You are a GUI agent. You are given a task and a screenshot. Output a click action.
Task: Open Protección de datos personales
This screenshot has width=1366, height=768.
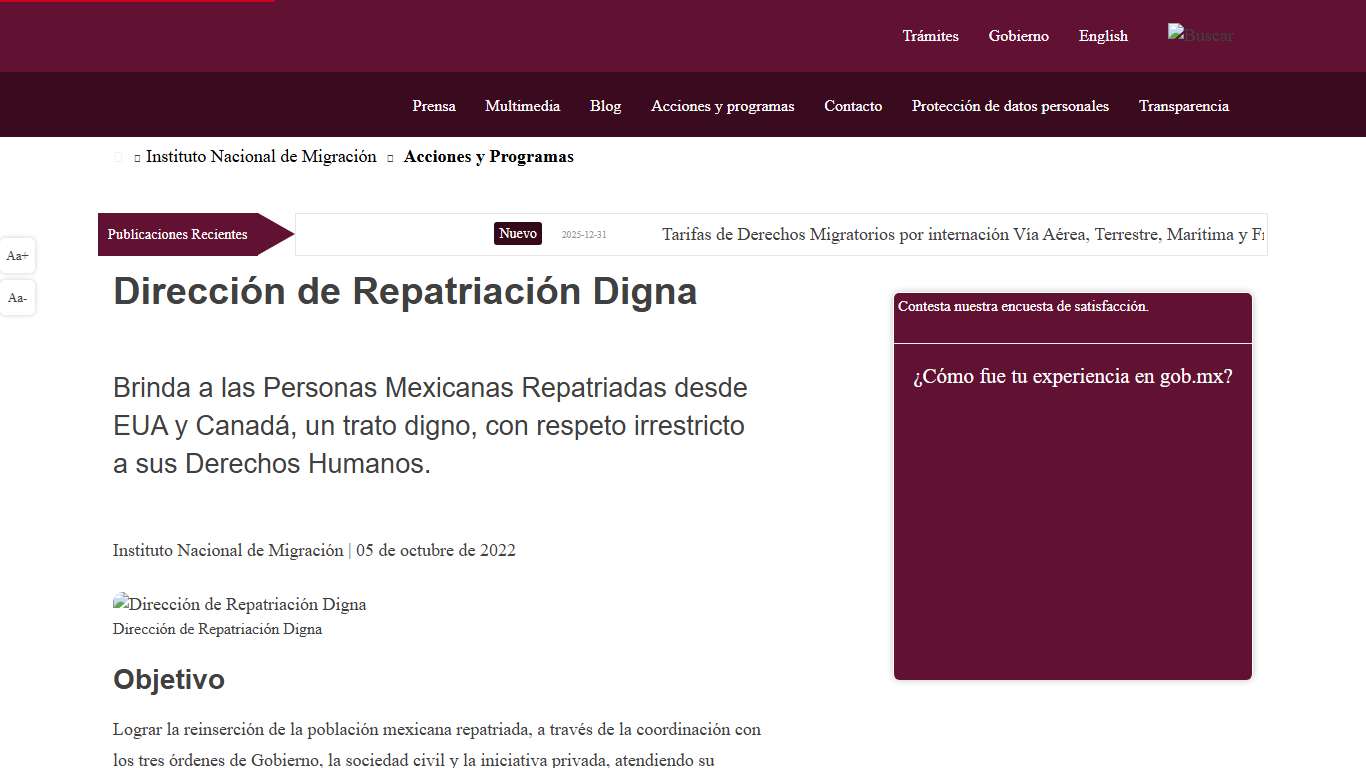[x=1010, y=106]
